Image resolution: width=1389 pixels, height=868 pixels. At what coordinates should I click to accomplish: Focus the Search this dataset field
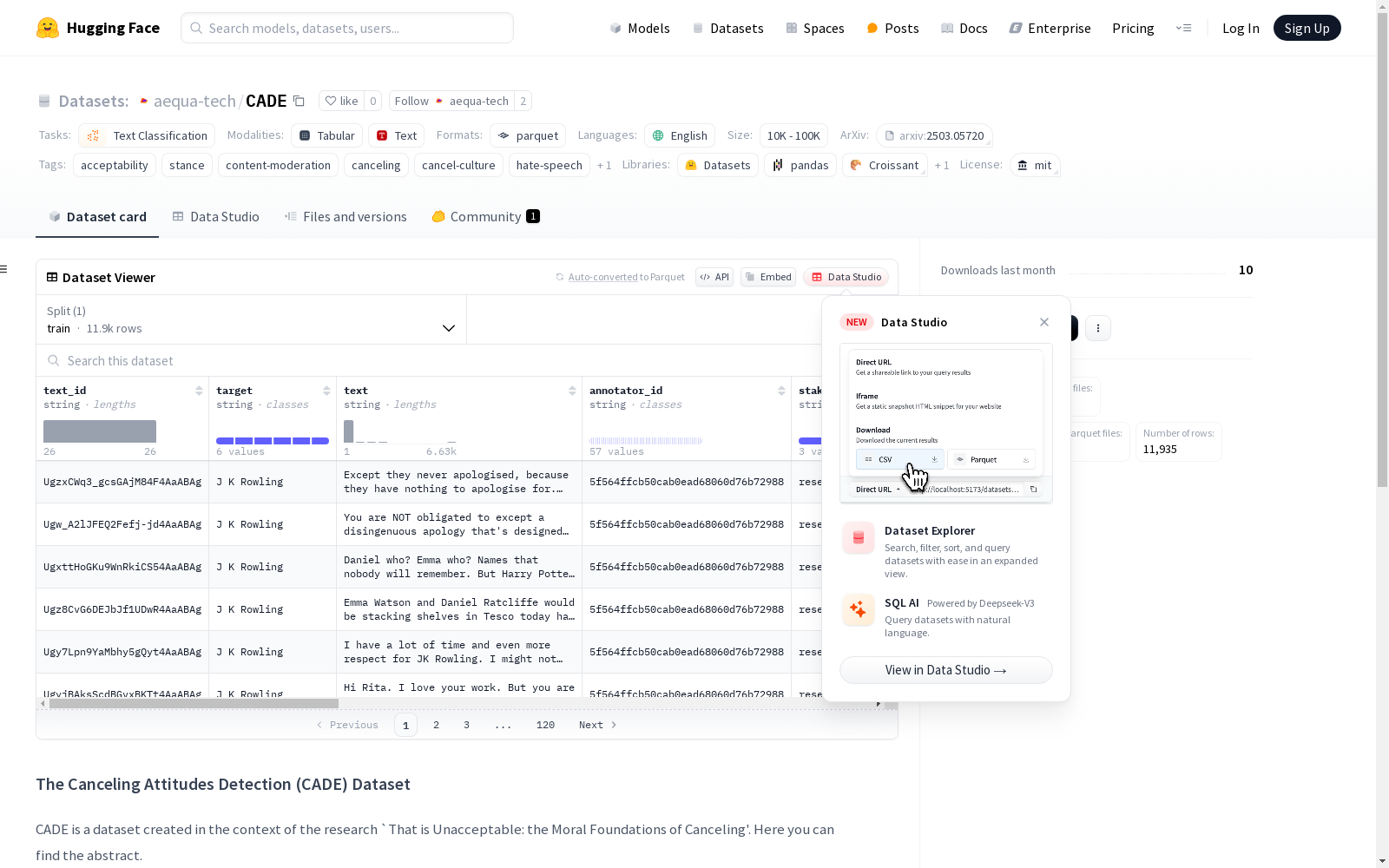coord(430,360)
